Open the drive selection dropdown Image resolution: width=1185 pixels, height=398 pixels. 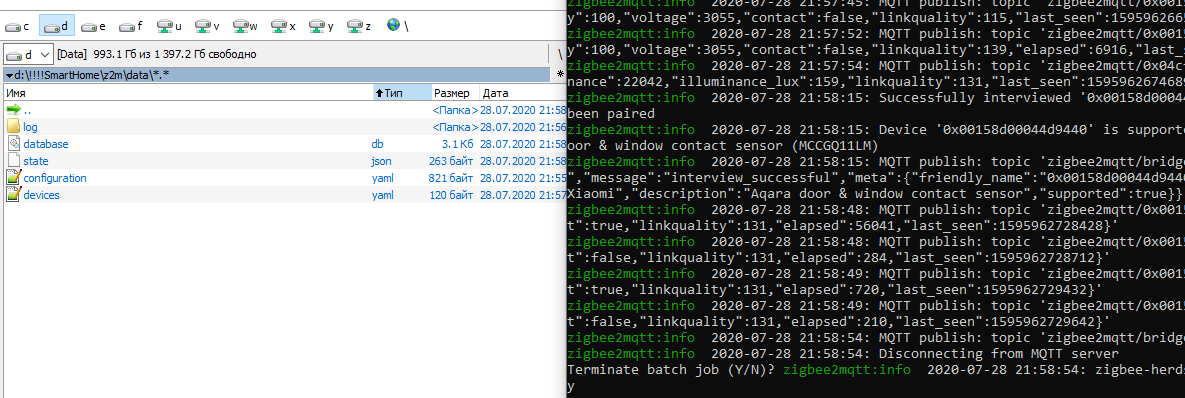(x=28, y=54)
